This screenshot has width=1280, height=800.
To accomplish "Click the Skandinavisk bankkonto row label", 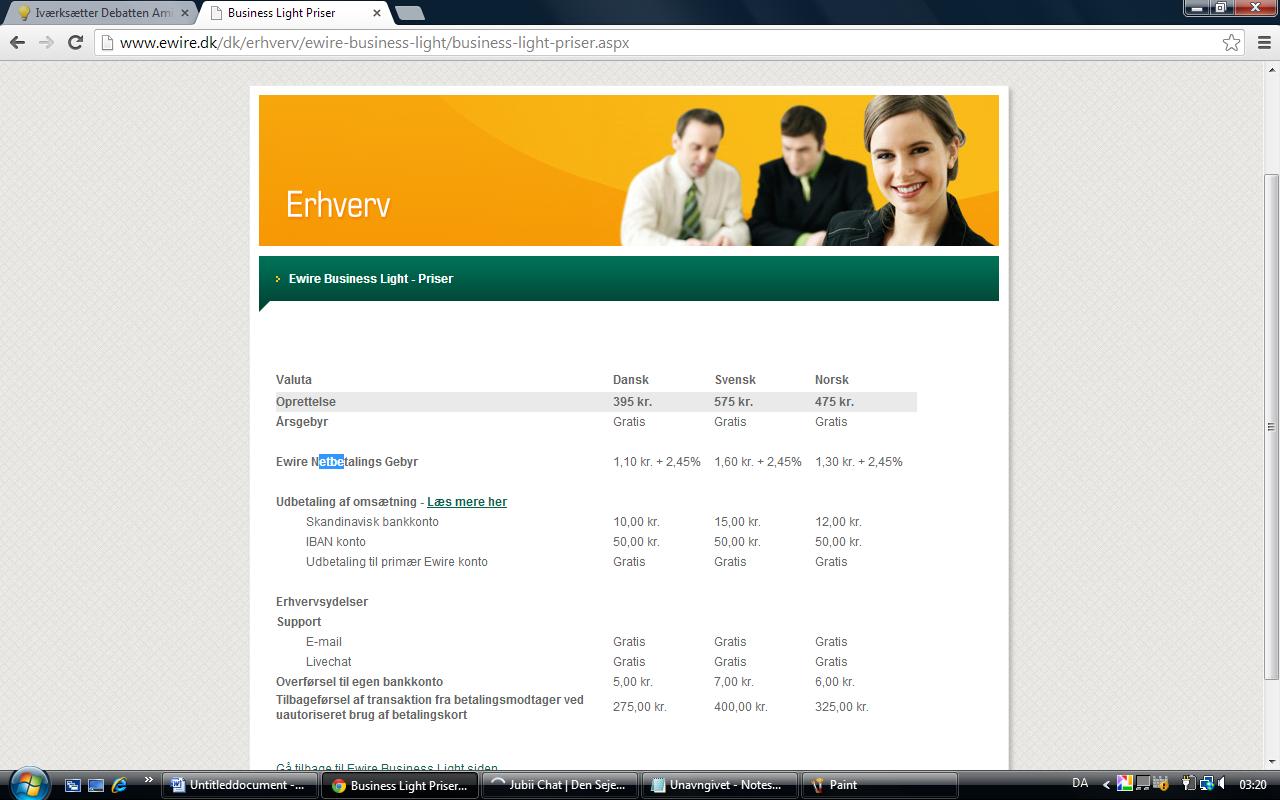I will [x=372, y=522].
